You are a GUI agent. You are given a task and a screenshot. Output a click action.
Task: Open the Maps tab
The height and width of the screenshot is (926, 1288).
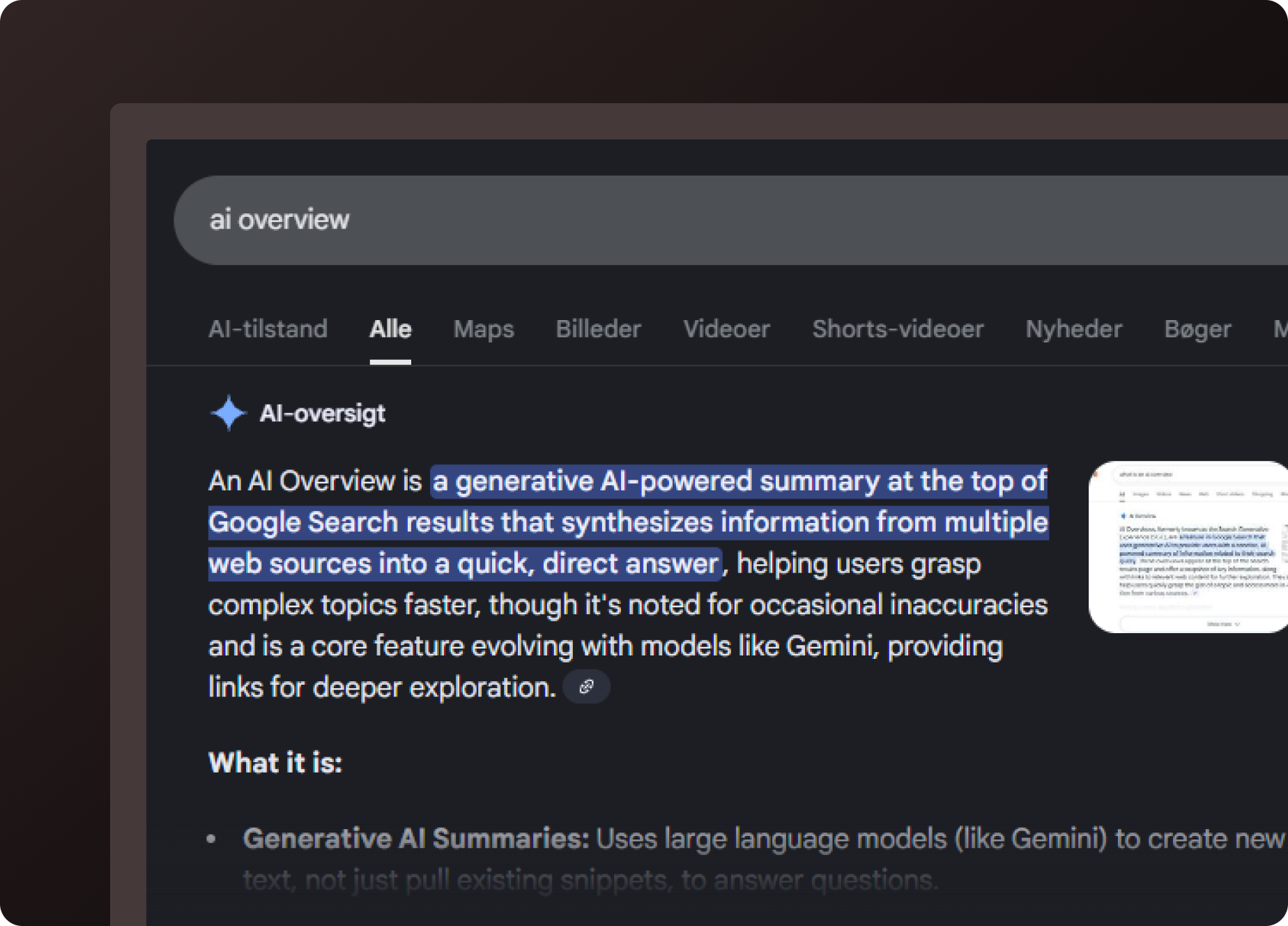(484, 329)
